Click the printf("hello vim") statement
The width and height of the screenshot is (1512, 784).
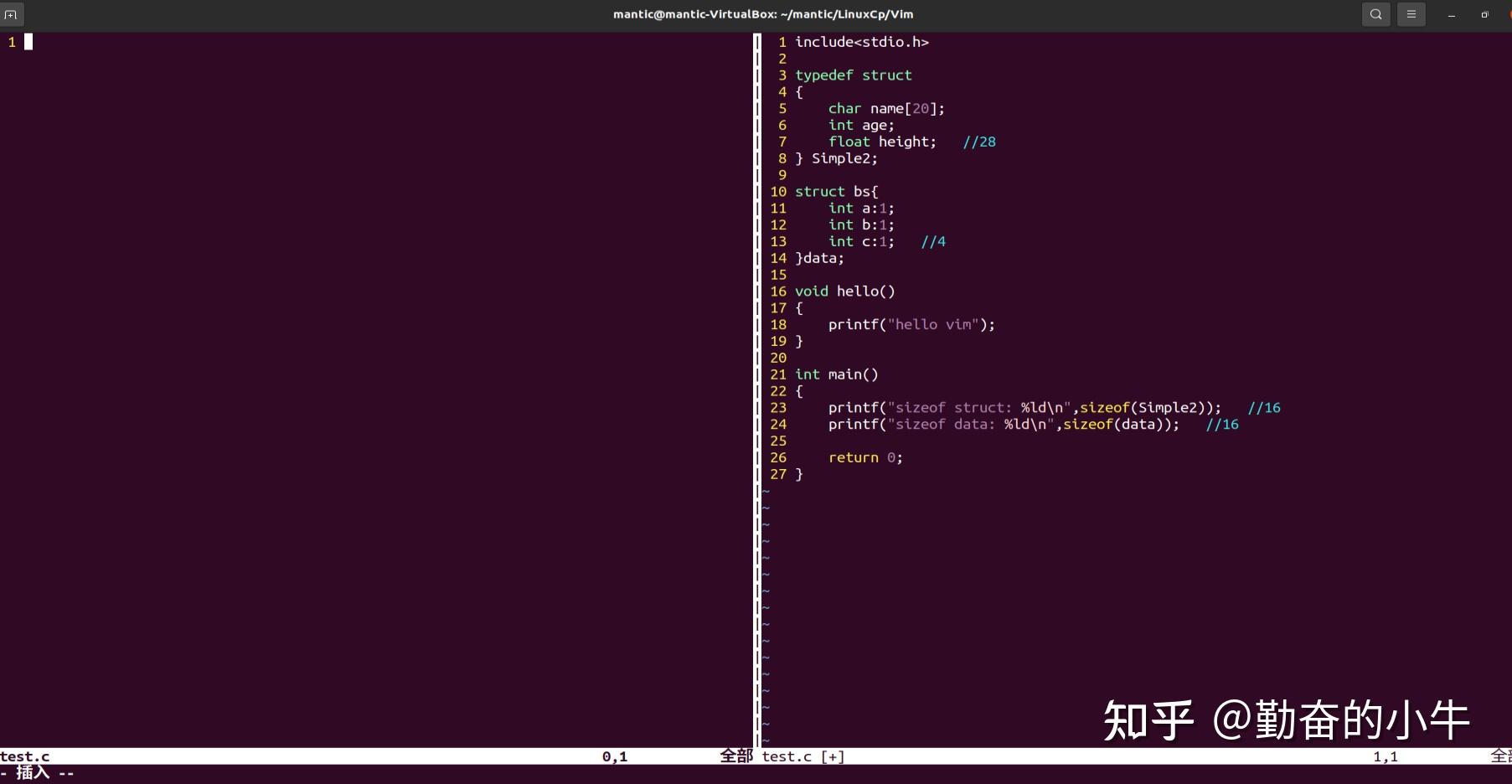[911, 324]
